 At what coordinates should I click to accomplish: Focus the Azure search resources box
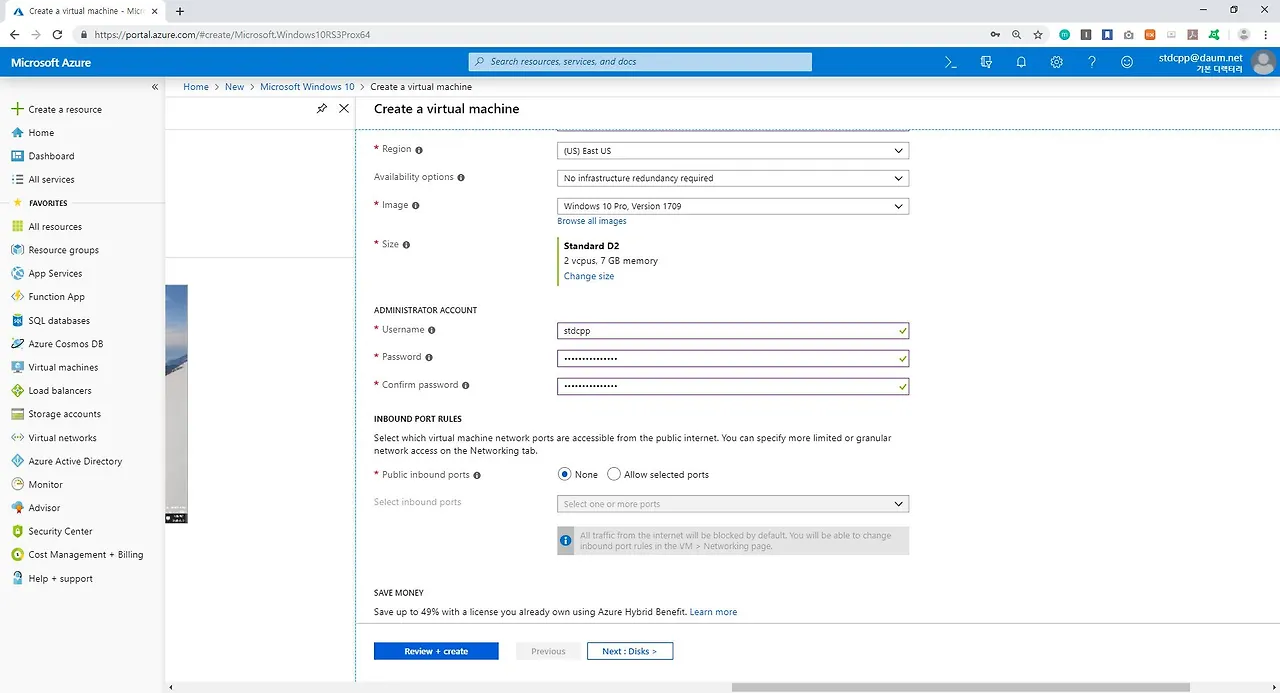pyautogui.click(x=640, y=62)
